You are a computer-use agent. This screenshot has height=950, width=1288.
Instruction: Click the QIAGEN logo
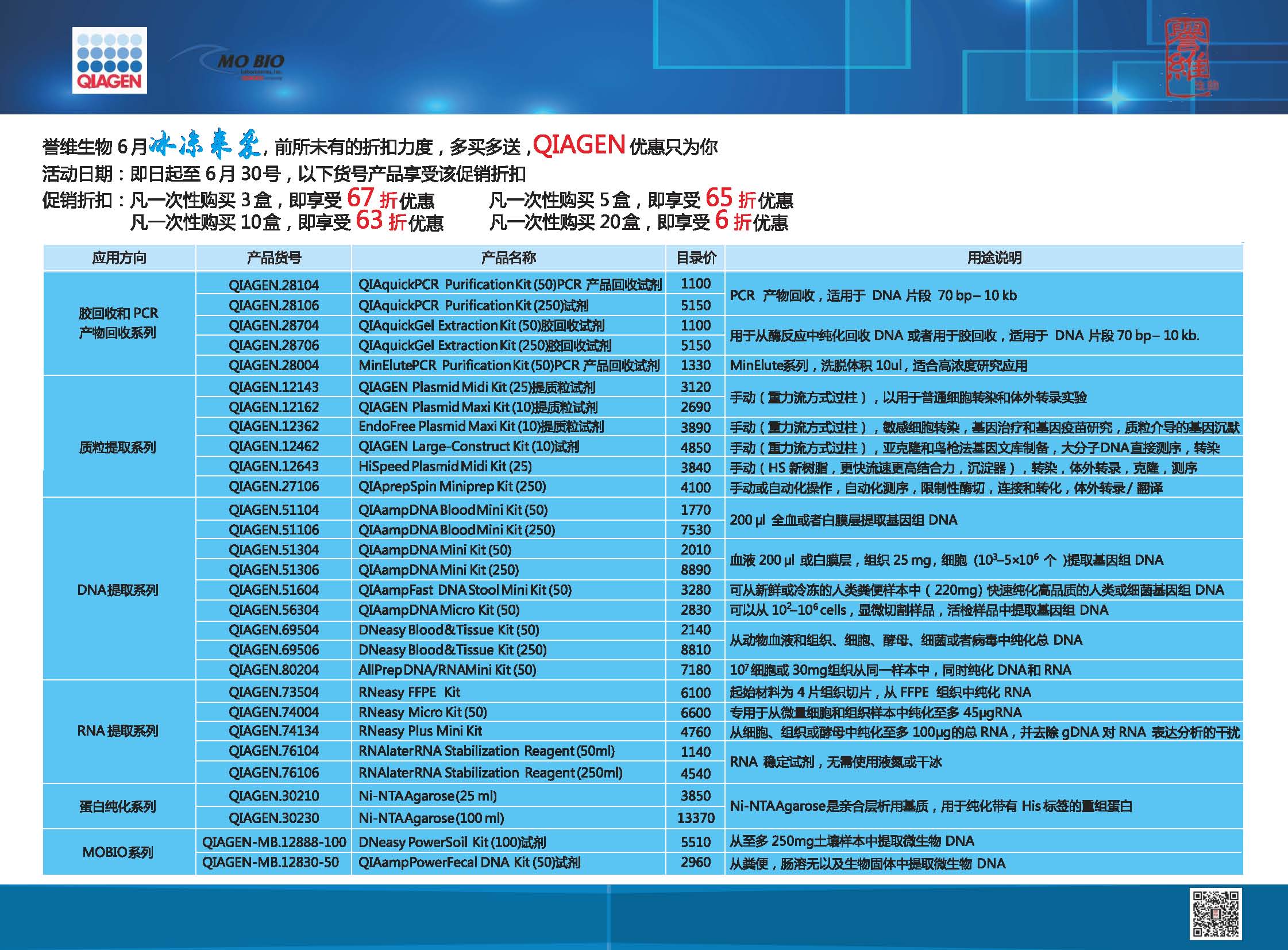(x=109, y=60)
